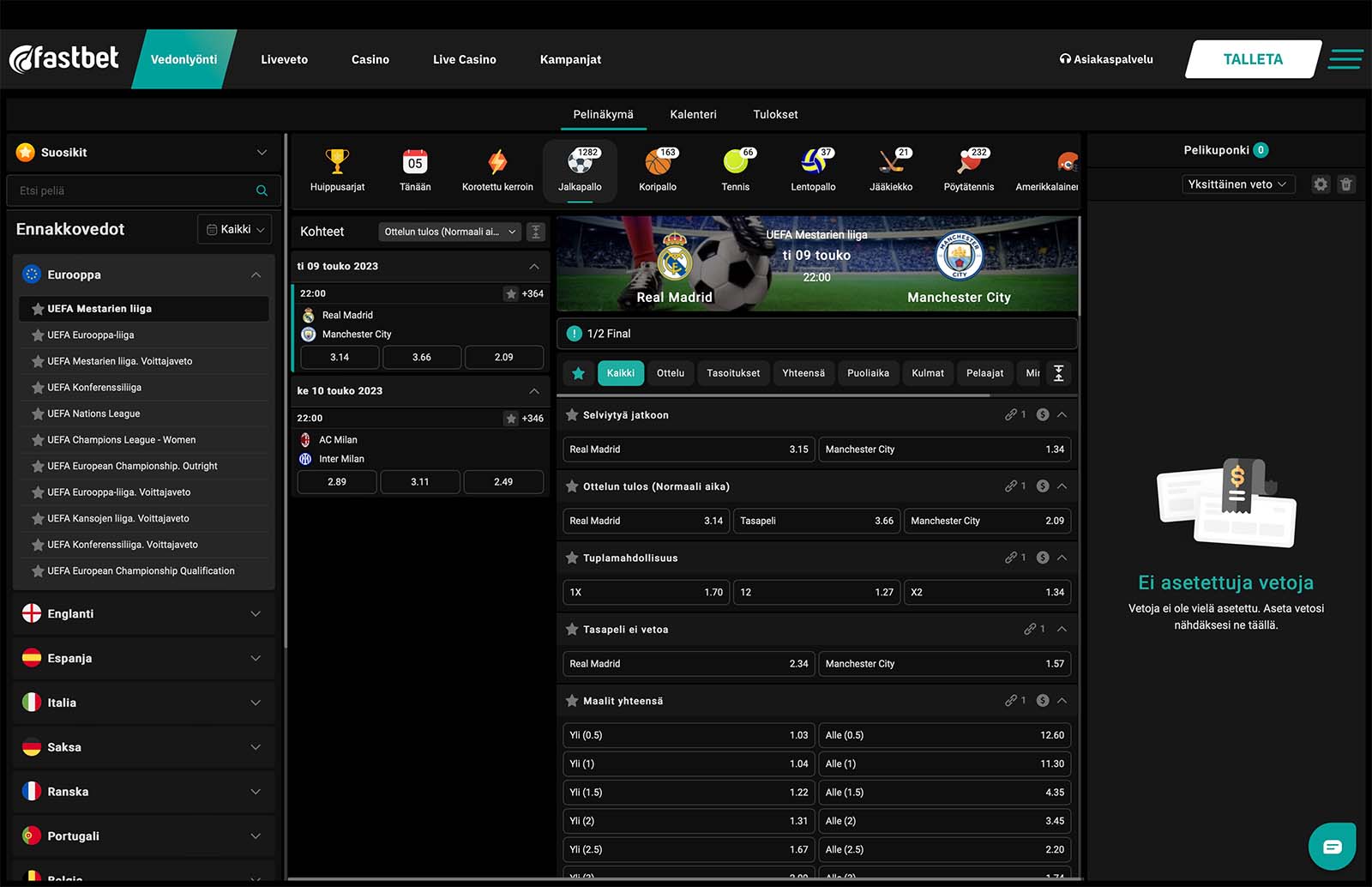1372x887 pixels.
Task: Click the search magnifier icon
Action: point(262,190)
